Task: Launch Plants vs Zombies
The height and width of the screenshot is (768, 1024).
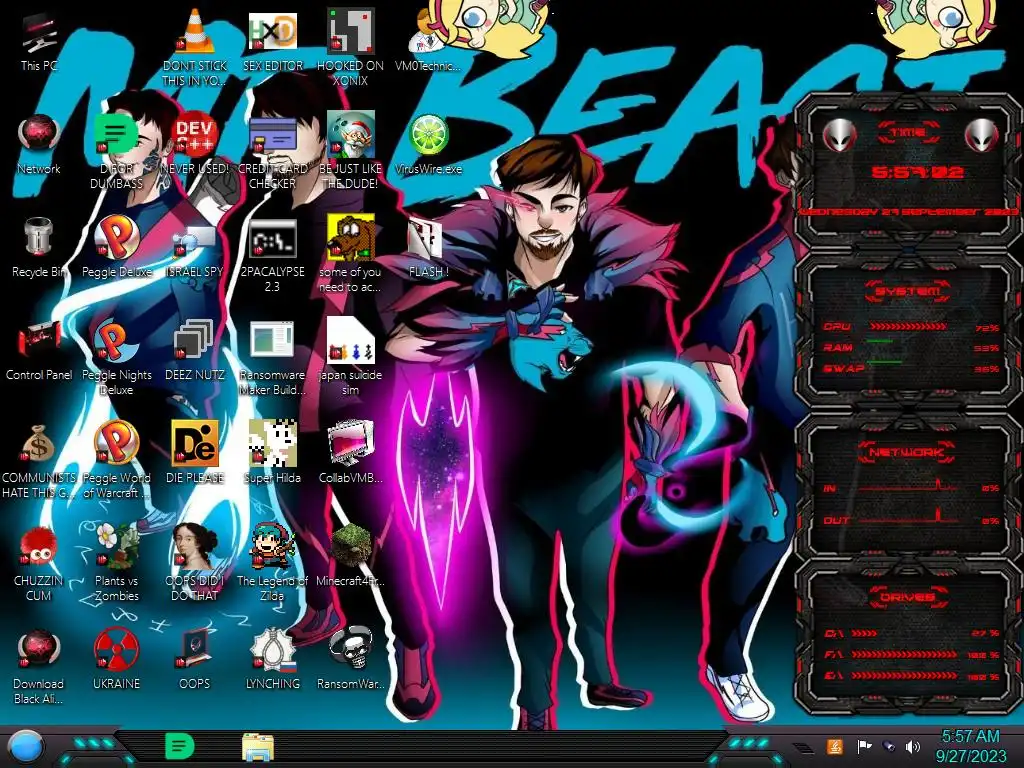Action: tap(116, 562)
